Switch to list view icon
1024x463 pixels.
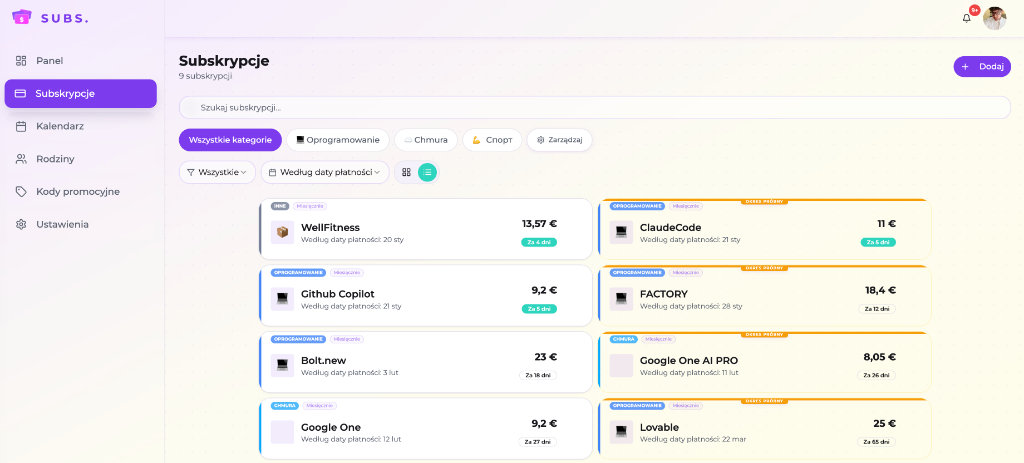point(427,172)
